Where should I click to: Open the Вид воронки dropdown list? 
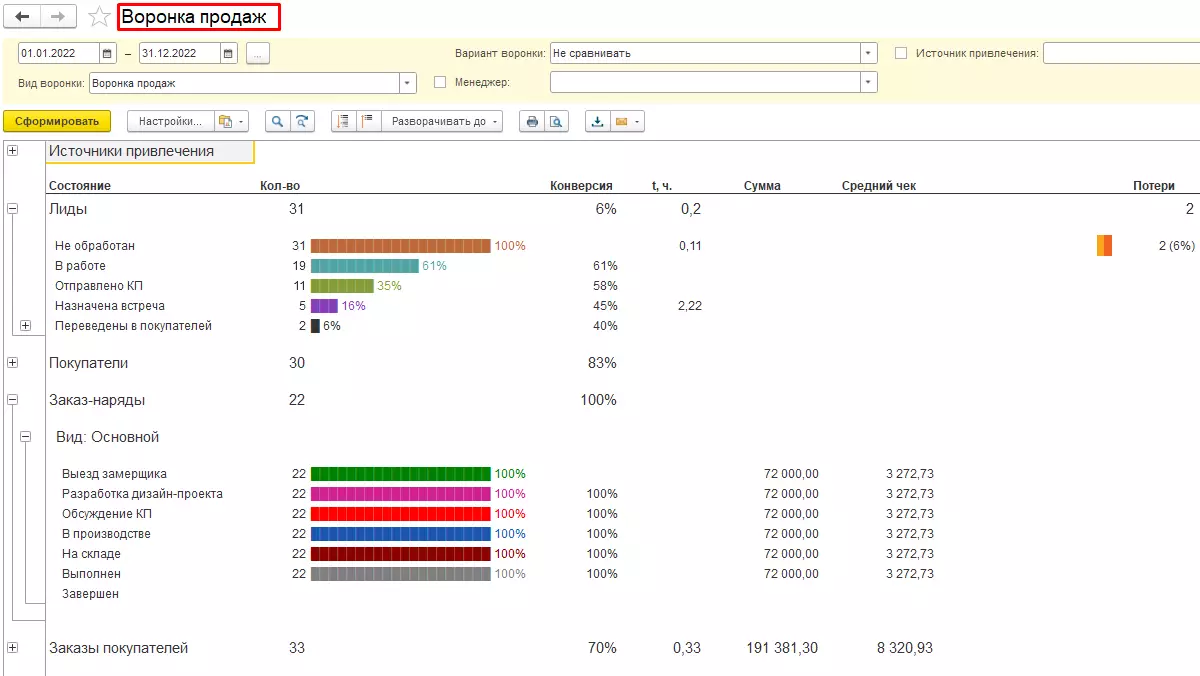(408, 84)
